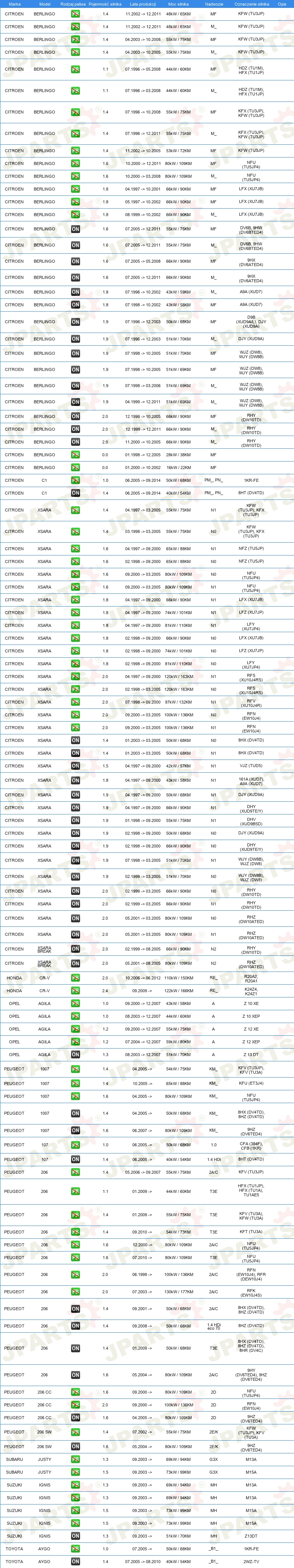Click ON icon in XSARA BREAK RHY row
The width and height of the screenshot is (294, 1568).
(x=76, y=948)
